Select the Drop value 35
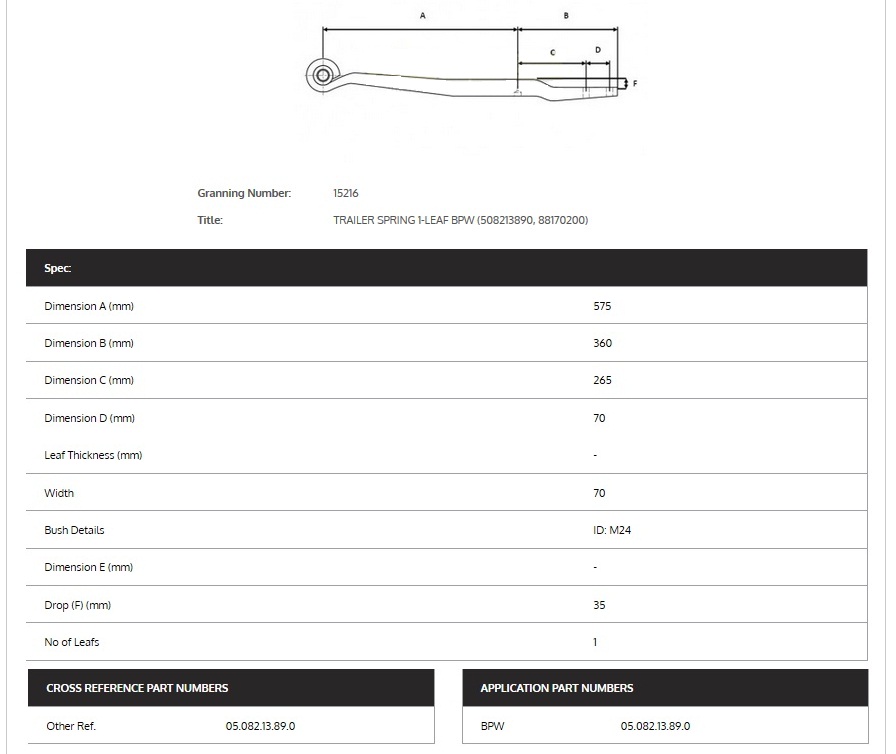This screenshot has height=754, width=896. pos(599,605)
